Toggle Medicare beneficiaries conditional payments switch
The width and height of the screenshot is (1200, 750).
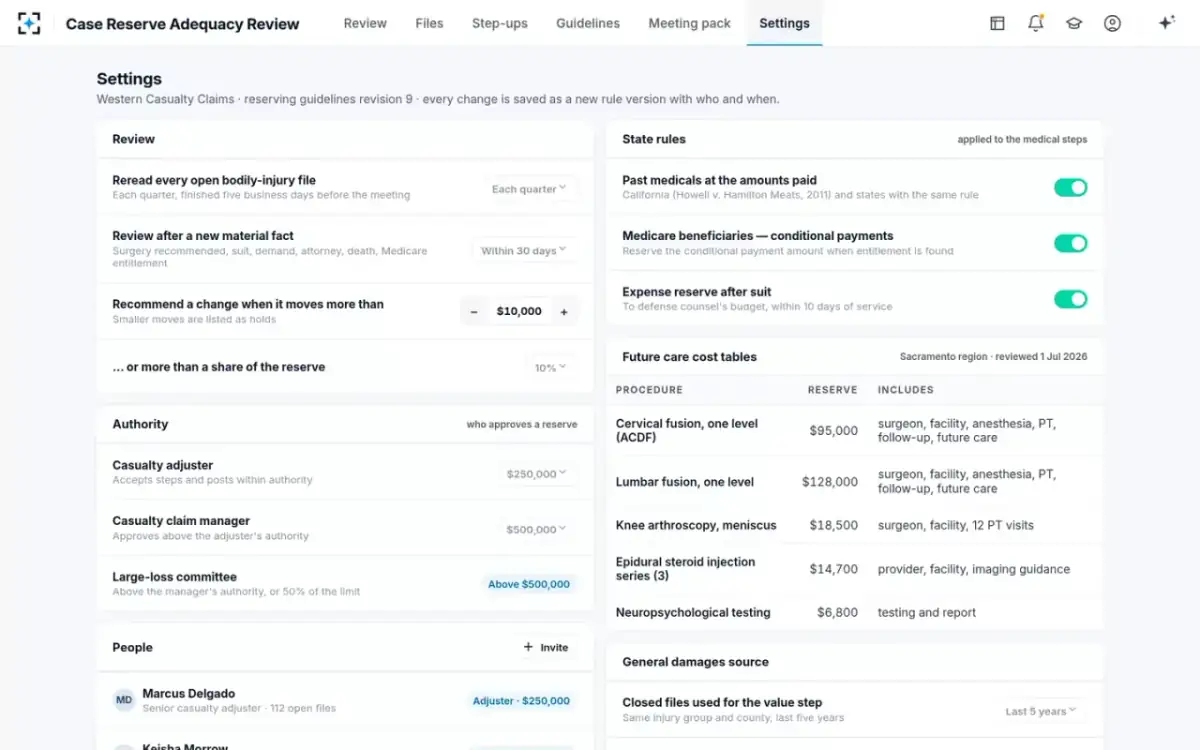click(x=1070, y=243)
